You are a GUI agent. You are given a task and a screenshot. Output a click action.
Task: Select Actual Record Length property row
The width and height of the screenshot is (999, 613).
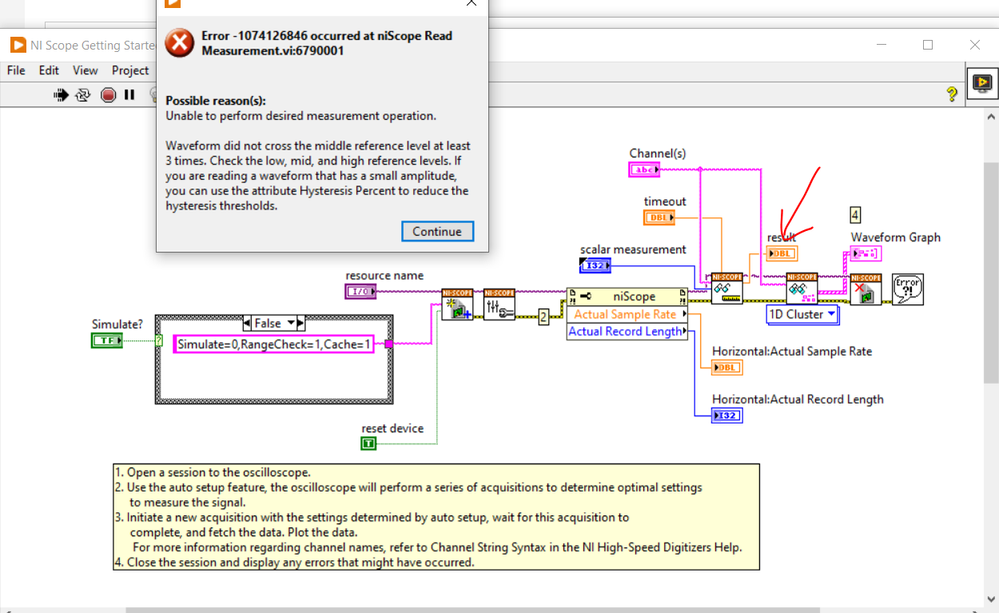pos(627,331)
